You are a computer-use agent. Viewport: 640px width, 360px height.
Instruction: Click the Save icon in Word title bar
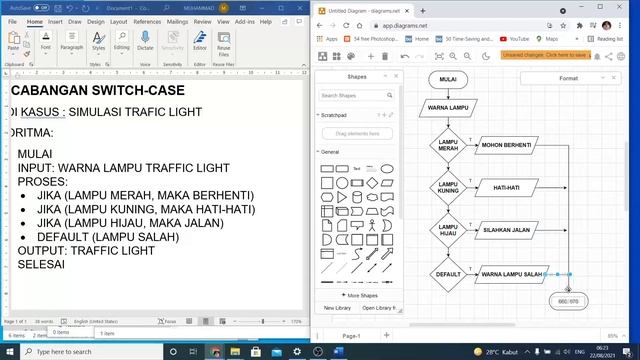pos(58,8)
